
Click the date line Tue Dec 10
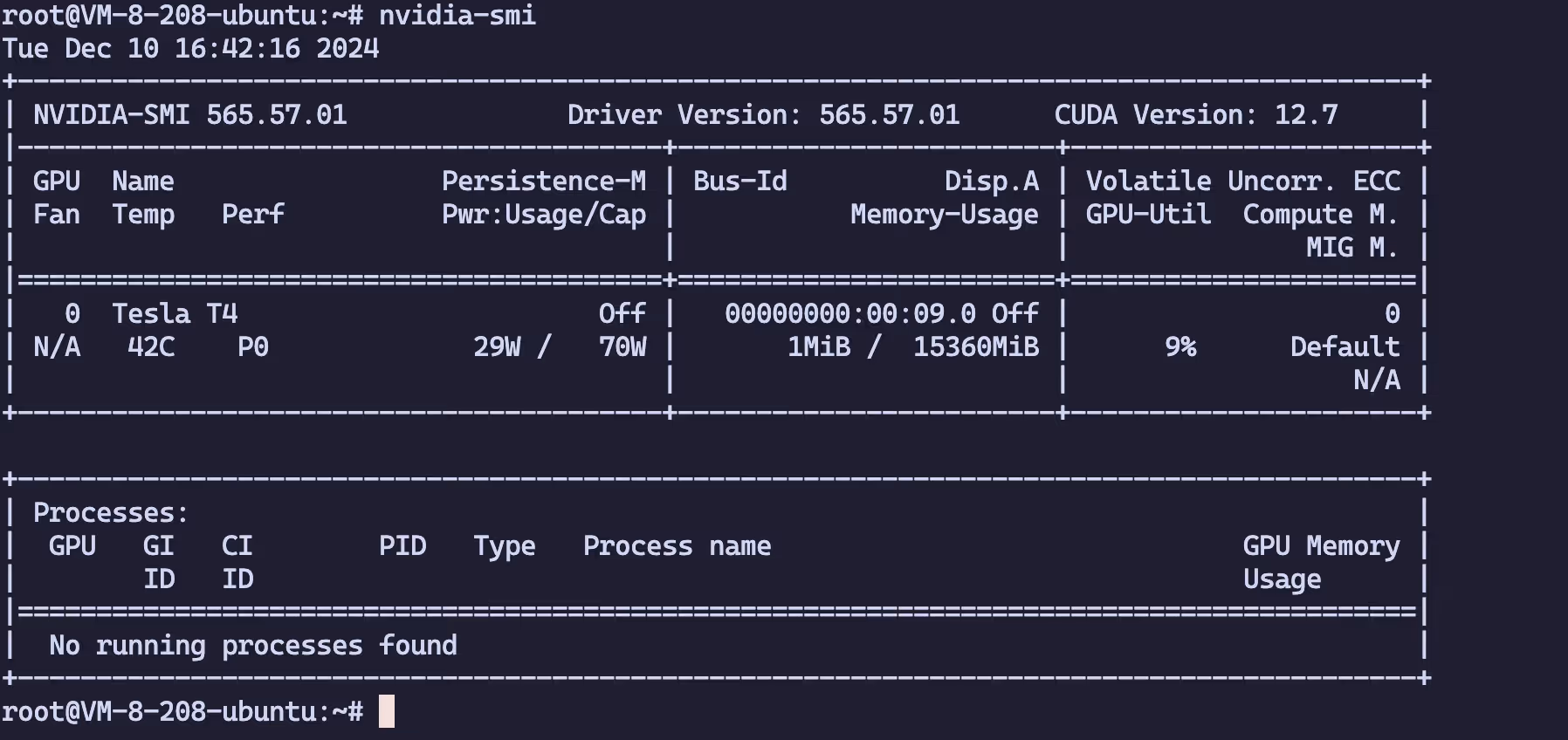(x=190, y=48)
